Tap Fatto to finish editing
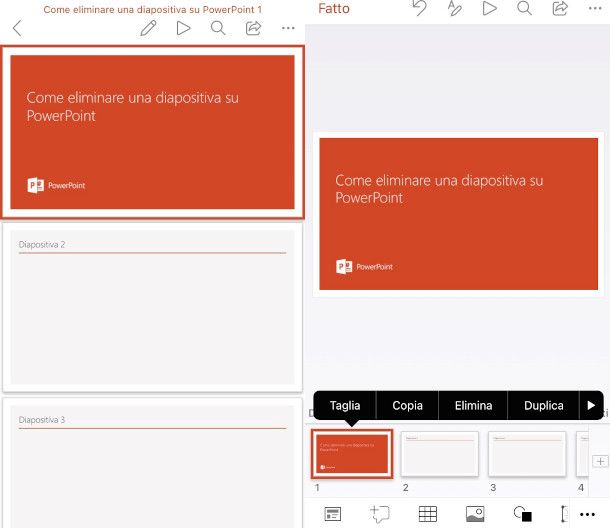The width and height of the screenshot is (610, 528). 333,9
